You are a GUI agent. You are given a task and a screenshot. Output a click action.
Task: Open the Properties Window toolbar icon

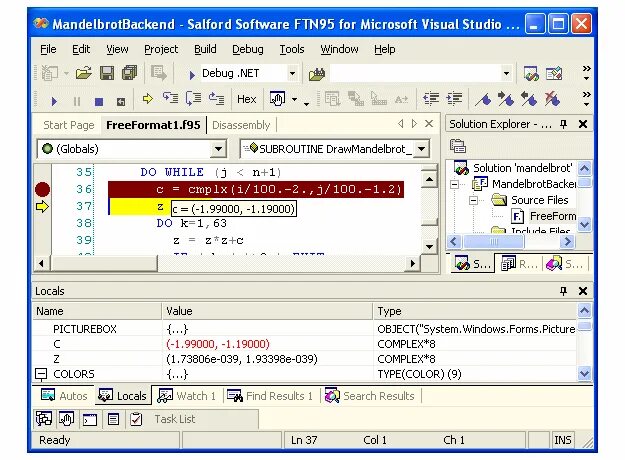tap(554, 73)
